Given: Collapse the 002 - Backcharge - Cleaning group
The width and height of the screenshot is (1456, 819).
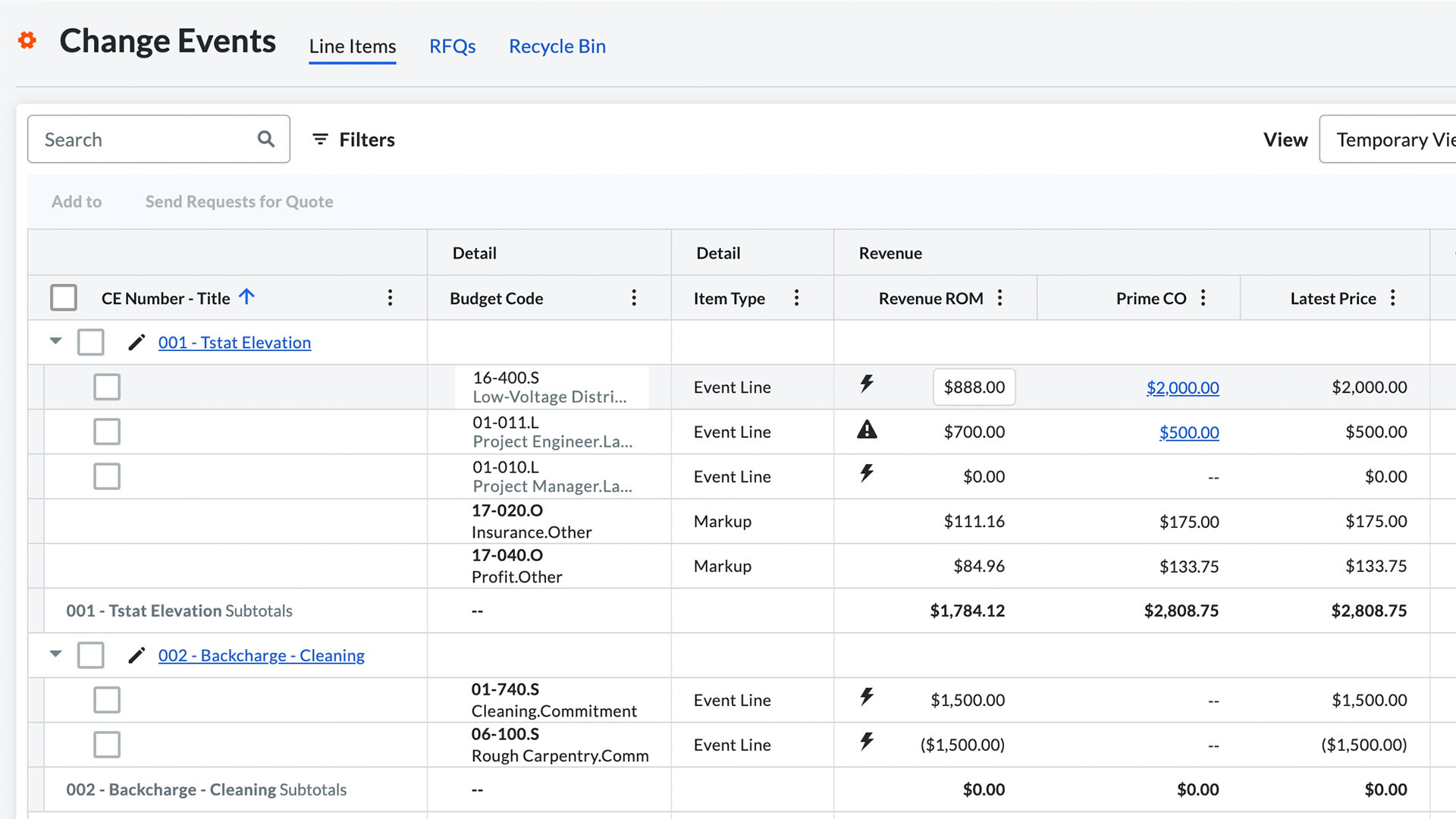Looking at the screenshot, I should click(x=55, y=654).
